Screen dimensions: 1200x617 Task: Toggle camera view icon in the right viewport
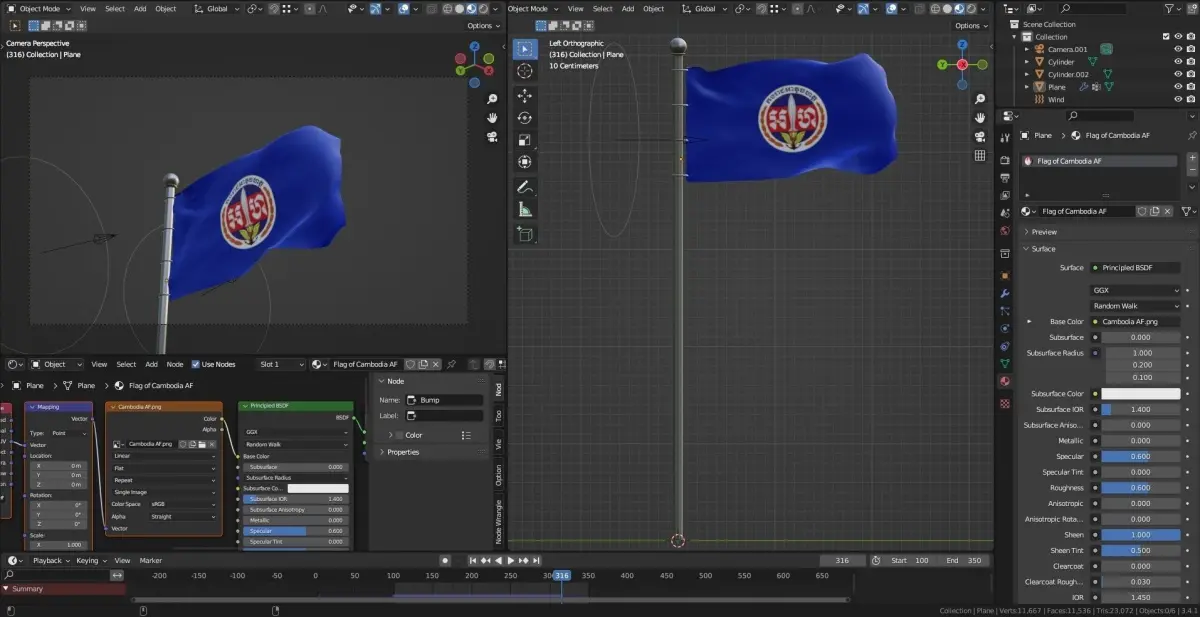tap(980, 137)
